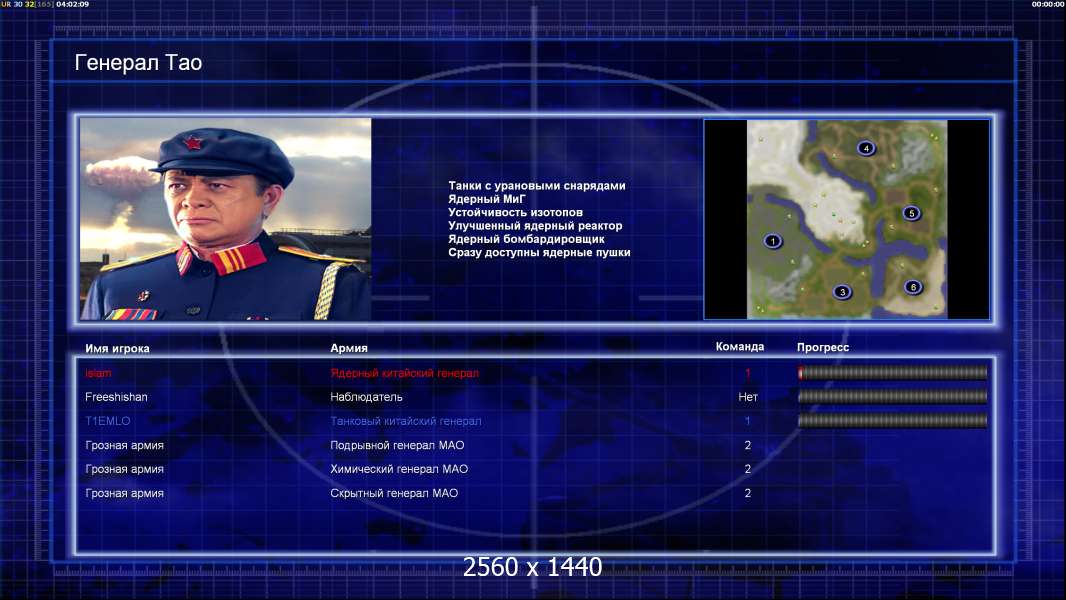1066x600 pixels.
Task: Click the progress bar for Freeshishan
Action: coord(893,396)
